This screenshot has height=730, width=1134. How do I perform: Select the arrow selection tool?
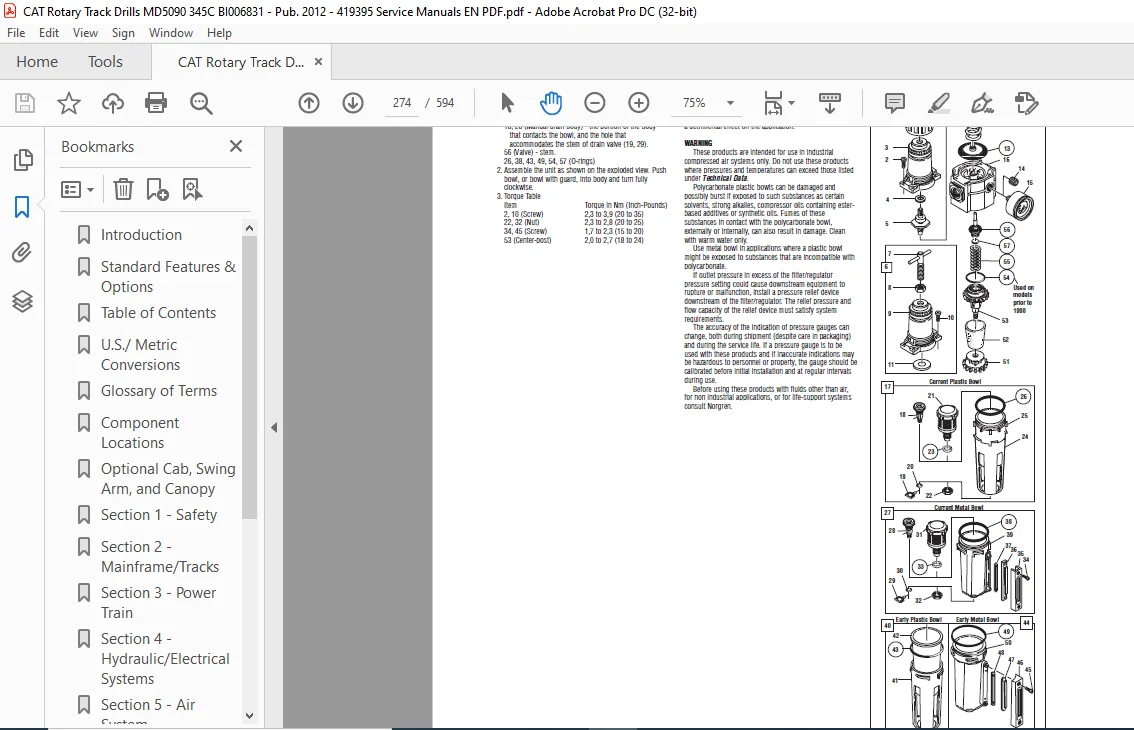click(507, 103)
